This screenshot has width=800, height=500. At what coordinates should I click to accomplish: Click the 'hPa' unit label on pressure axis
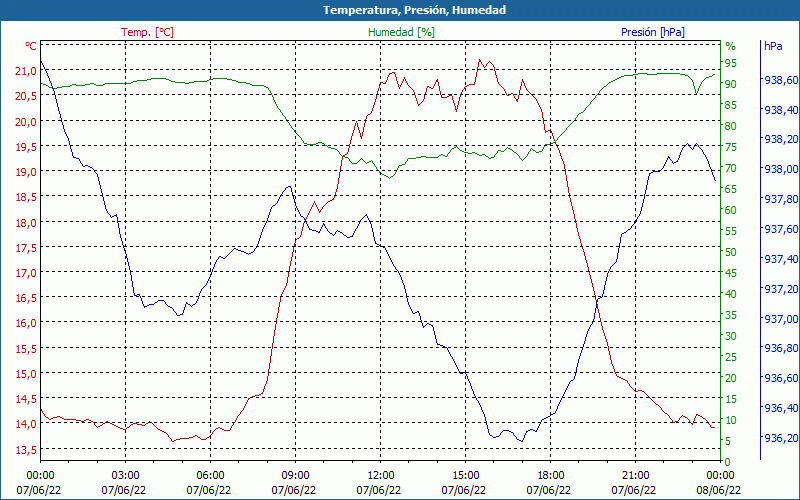click(773, 46)
